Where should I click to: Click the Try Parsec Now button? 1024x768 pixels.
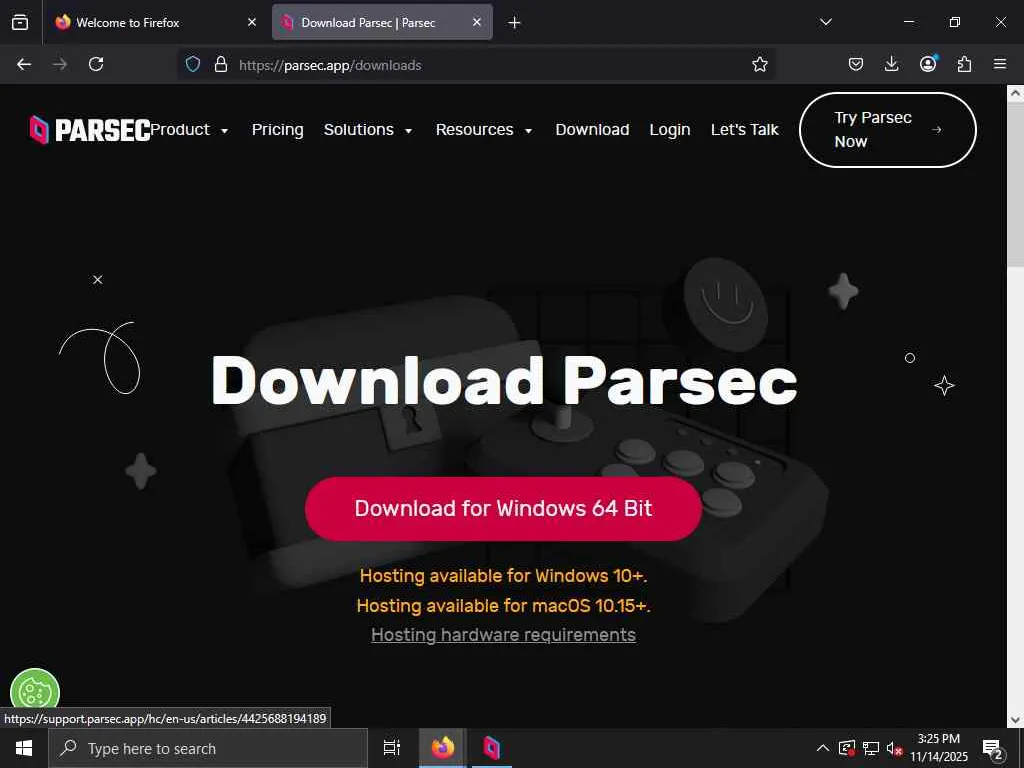(888, 130)
